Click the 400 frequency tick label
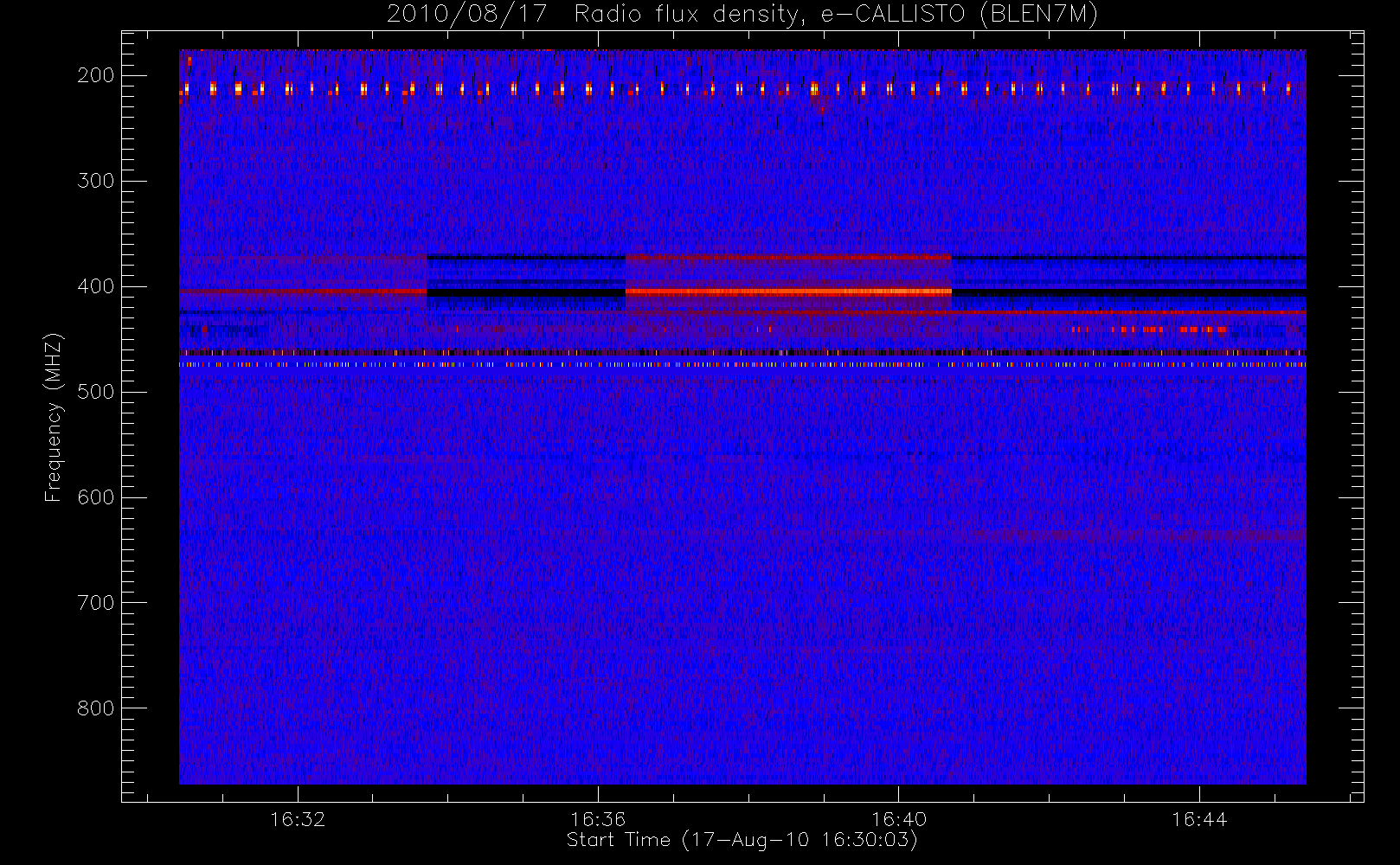The width and height of the screenshot is (1400, 865). coord(95,286)
